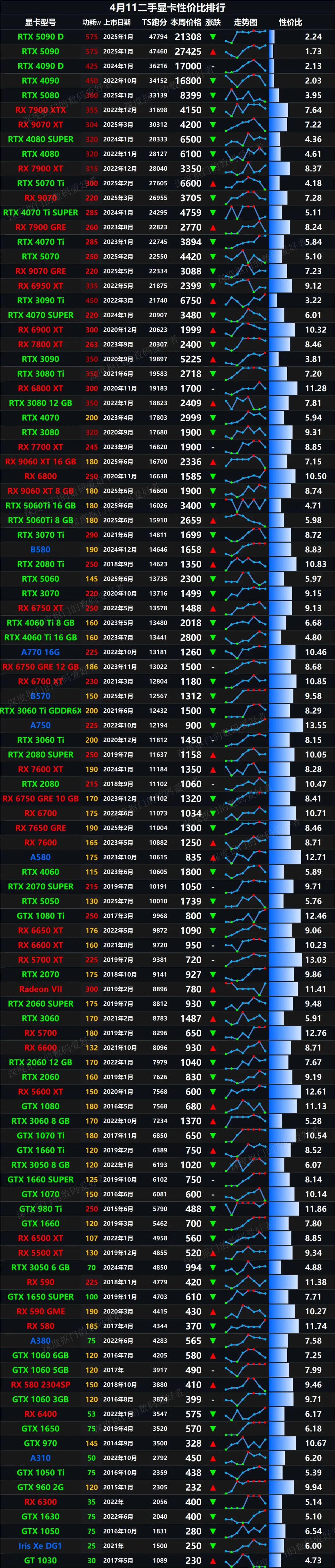Select the RX 9070 GRE model name
This screenshot has width=335, height=1568.
41,272
